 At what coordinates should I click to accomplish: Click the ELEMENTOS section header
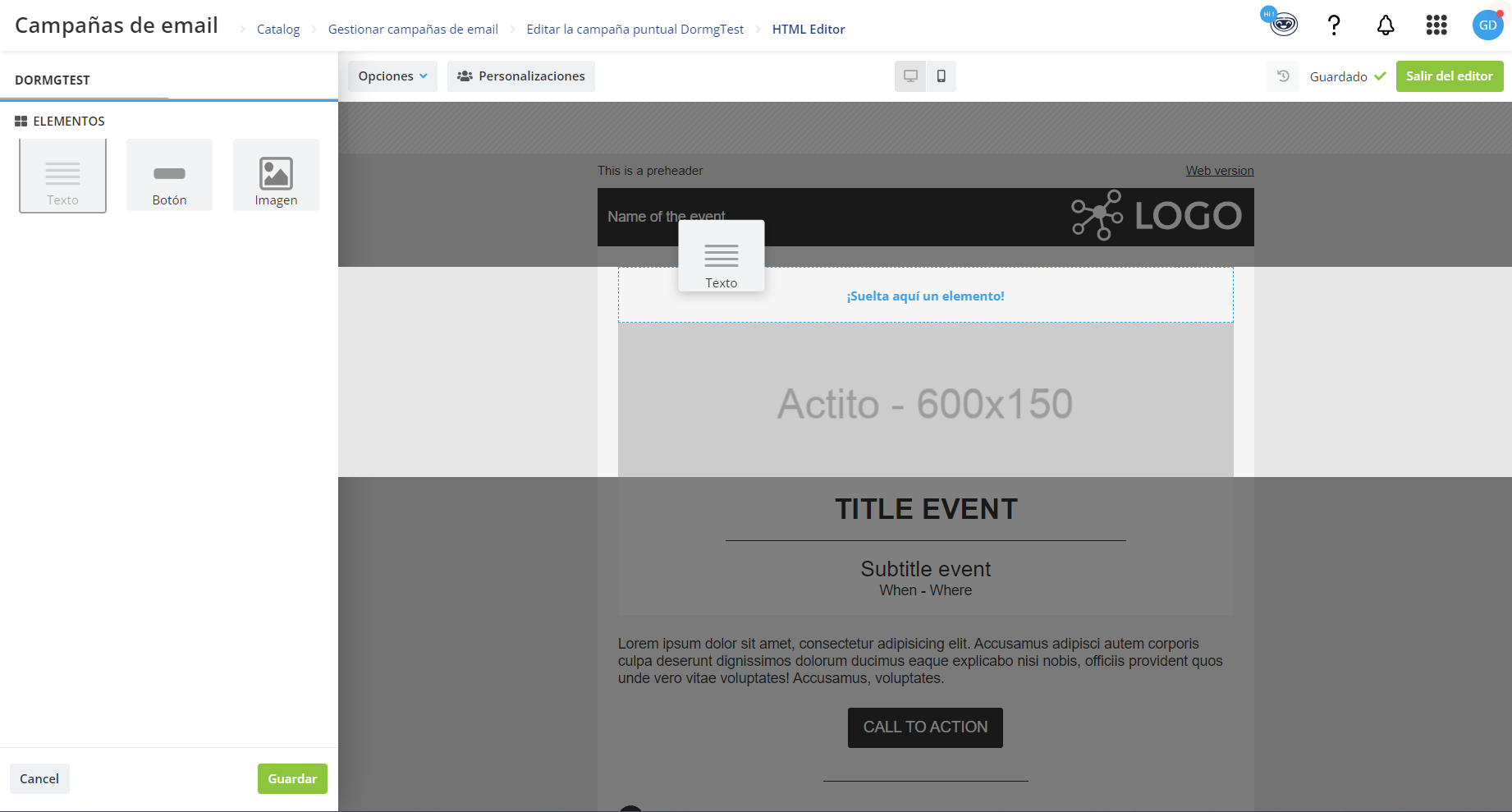pos(60,122)
